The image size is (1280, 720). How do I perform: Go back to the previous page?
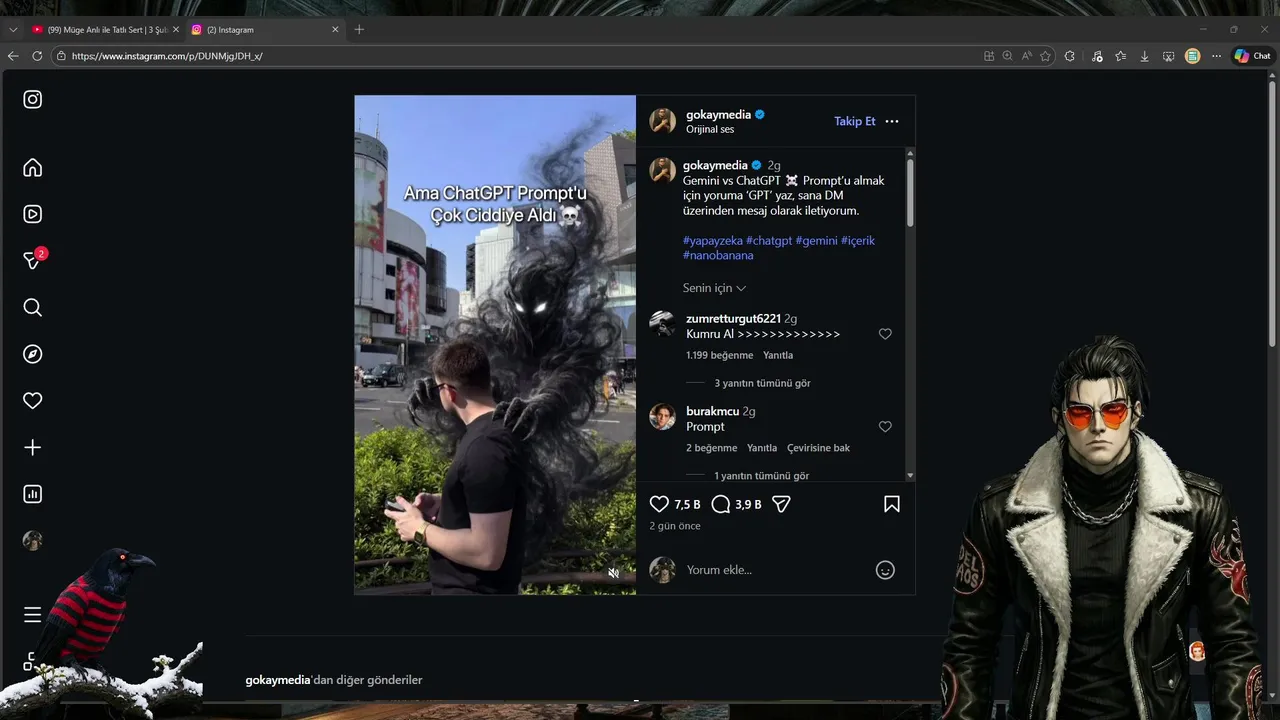(13, 56)
